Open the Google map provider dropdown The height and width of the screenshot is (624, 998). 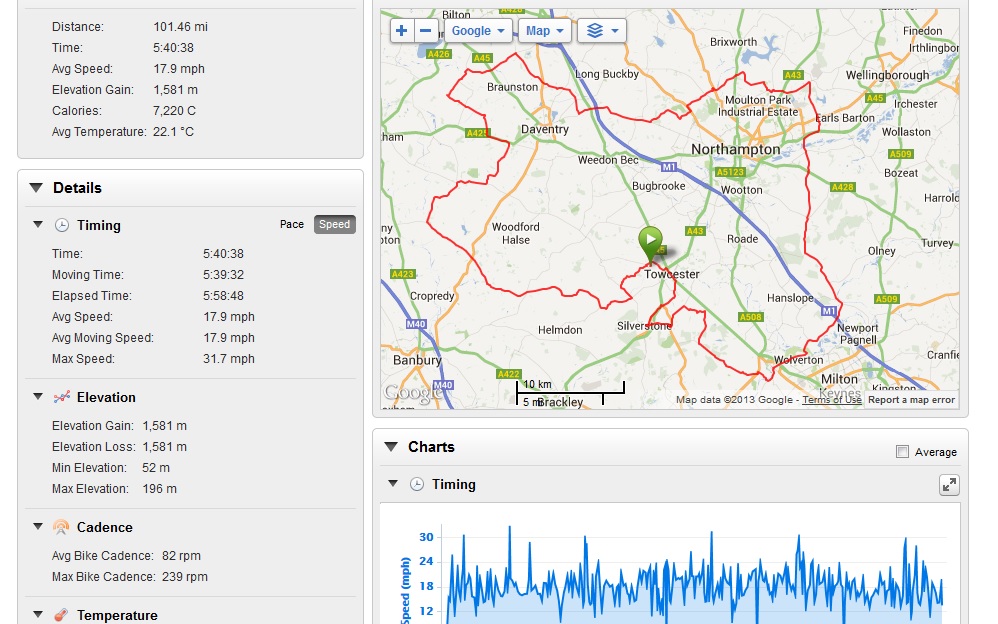(x=478, y=31)
